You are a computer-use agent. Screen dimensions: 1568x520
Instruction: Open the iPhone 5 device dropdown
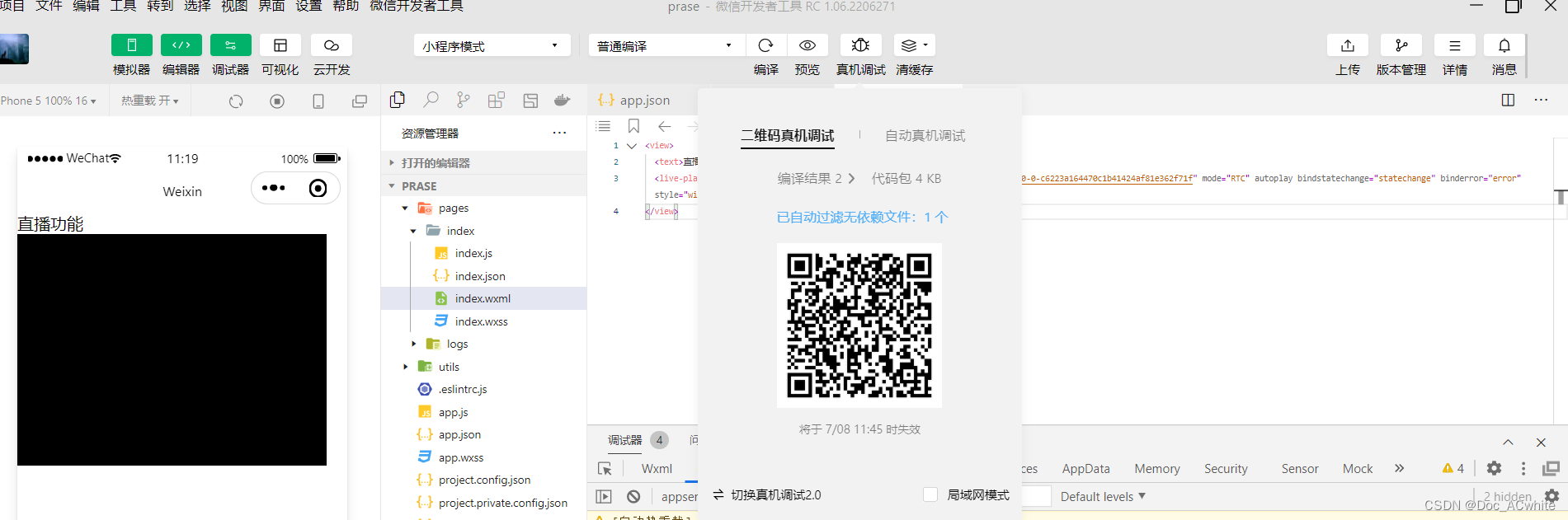[x=49, y=101]
